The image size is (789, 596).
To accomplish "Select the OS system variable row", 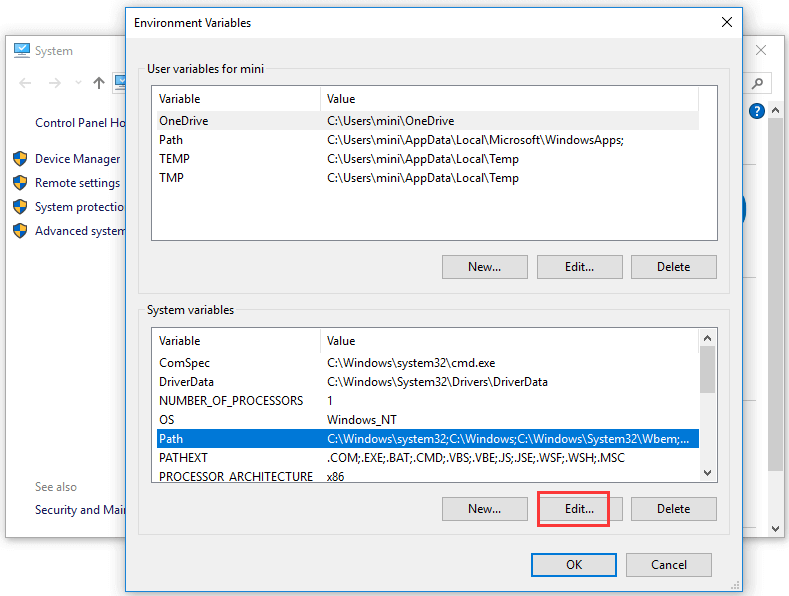I will 428,420.
